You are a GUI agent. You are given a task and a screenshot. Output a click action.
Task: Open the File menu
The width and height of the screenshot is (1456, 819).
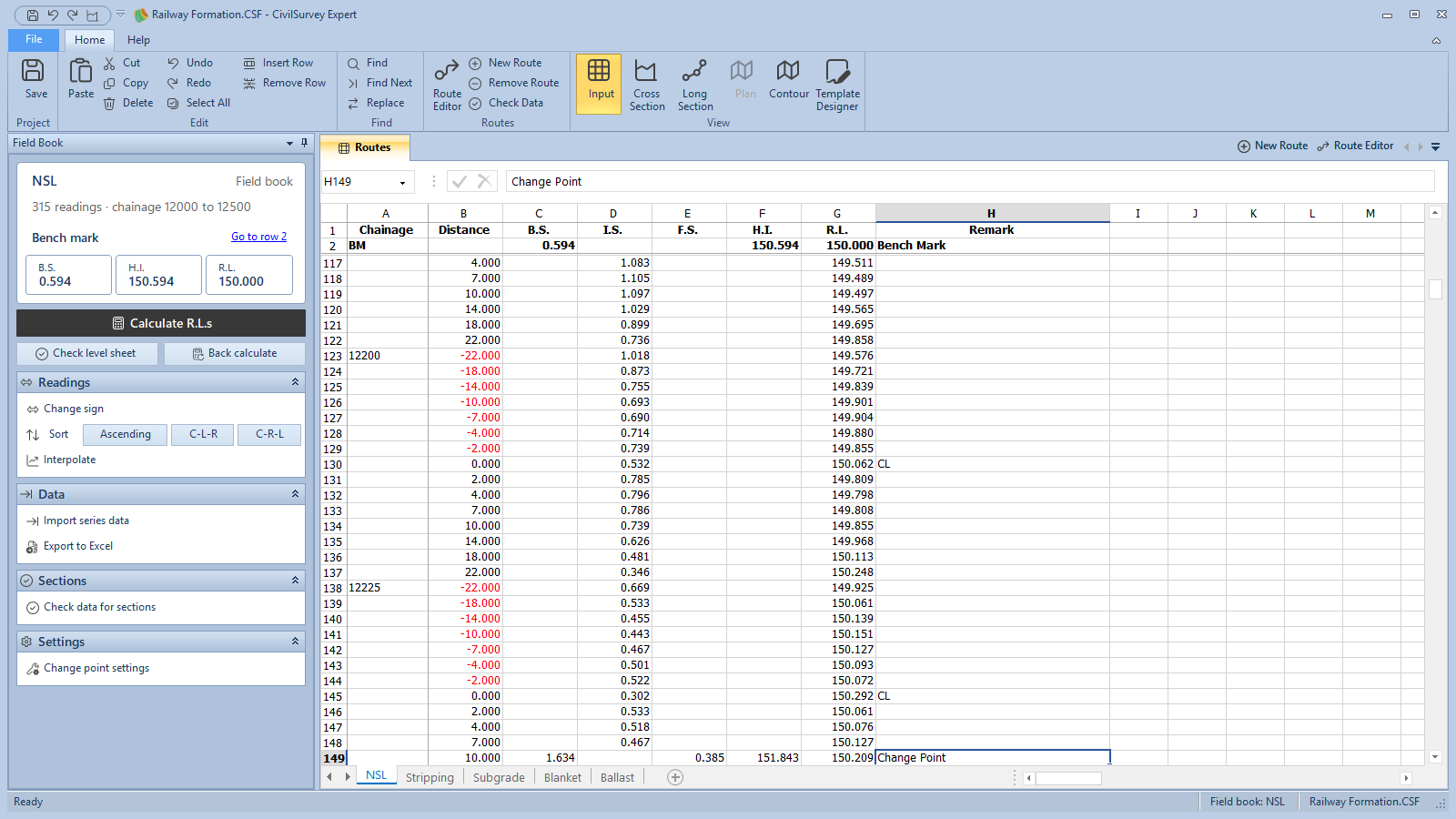pyautogui.click(x=34, y=39)
